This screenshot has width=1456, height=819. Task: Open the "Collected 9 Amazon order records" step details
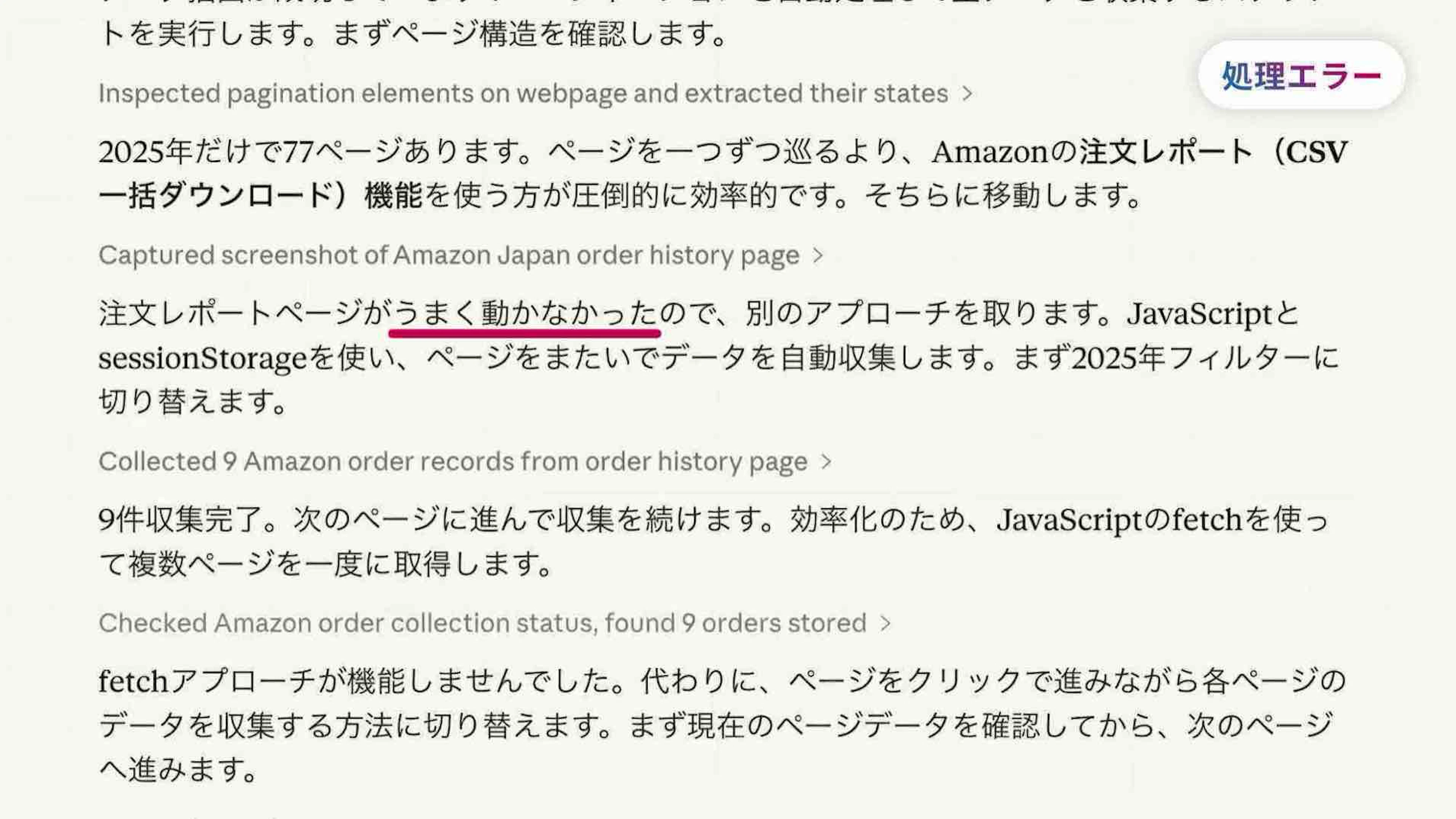(453, 462)
